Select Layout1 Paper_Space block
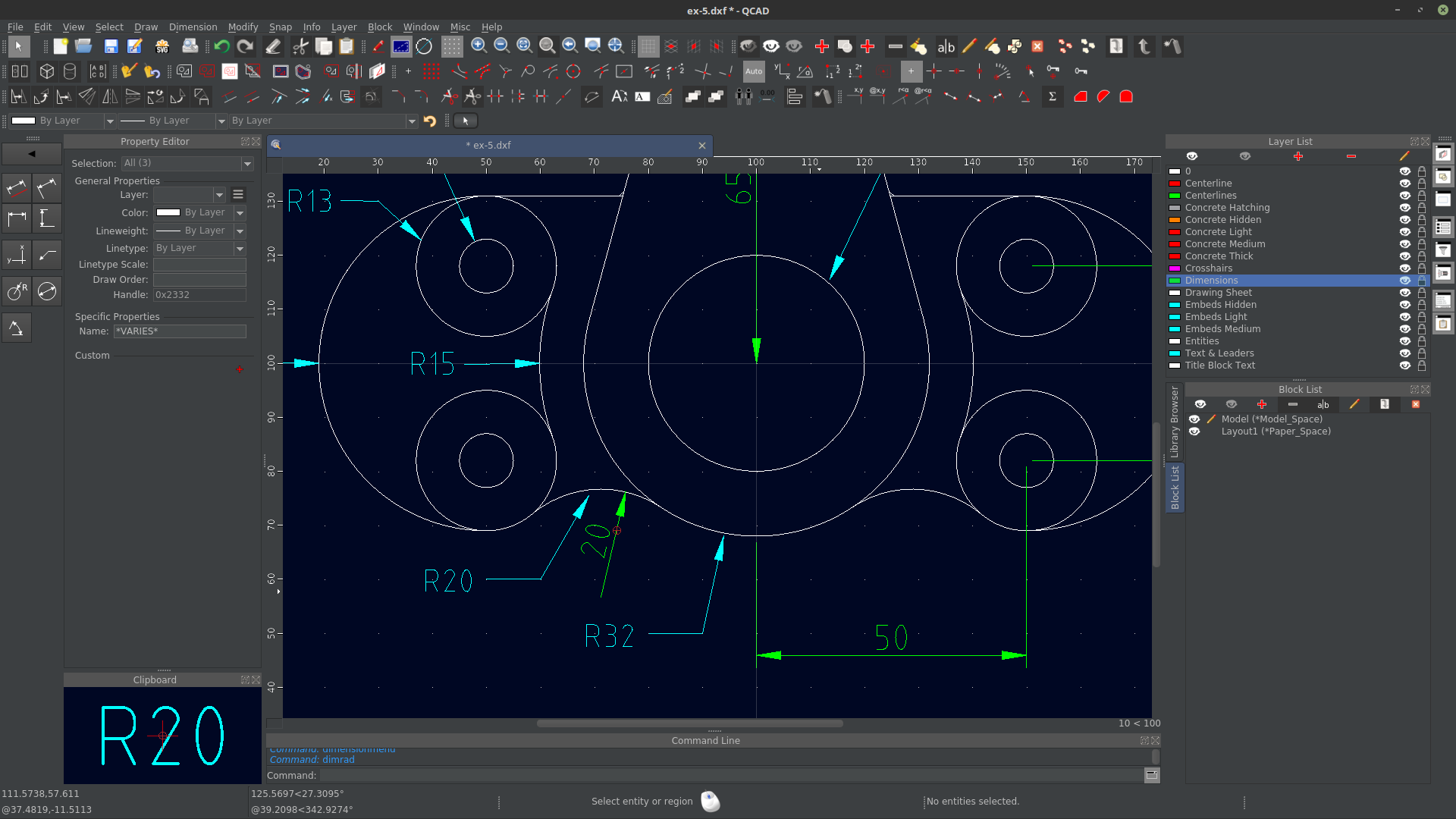Image resolution: width=1456 pixels, height=819 pixels. click(1276, 431)
